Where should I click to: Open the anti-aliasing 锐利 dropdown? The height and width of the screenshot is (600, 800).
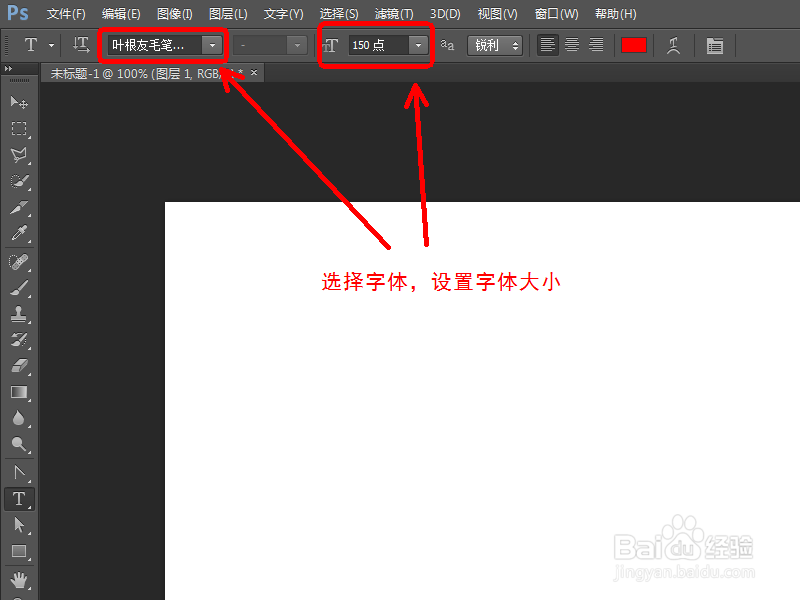(495, 45)
